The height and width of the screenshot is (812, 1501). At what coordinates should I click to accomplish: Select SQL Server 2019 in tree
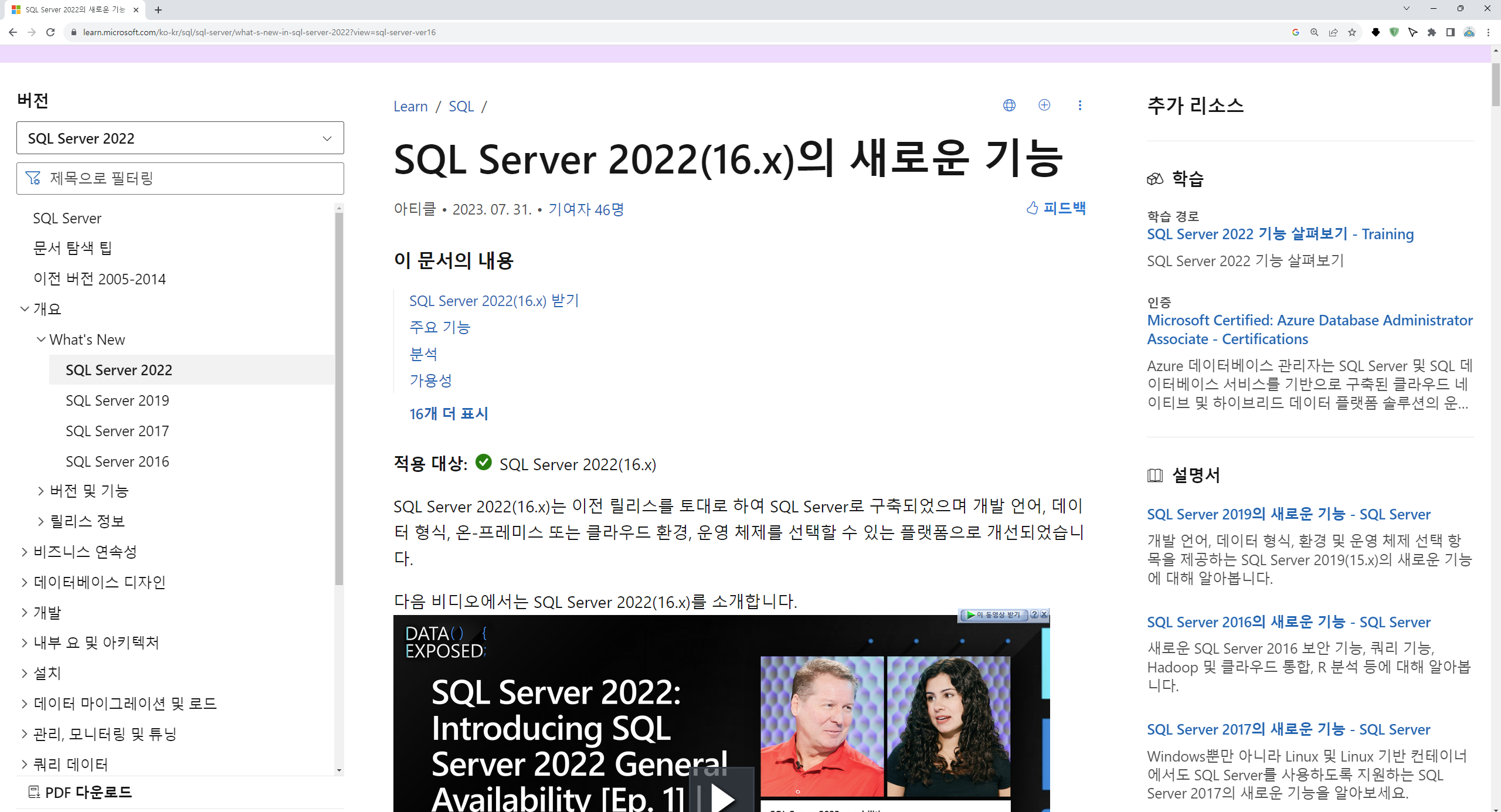(x=117, y=400)
